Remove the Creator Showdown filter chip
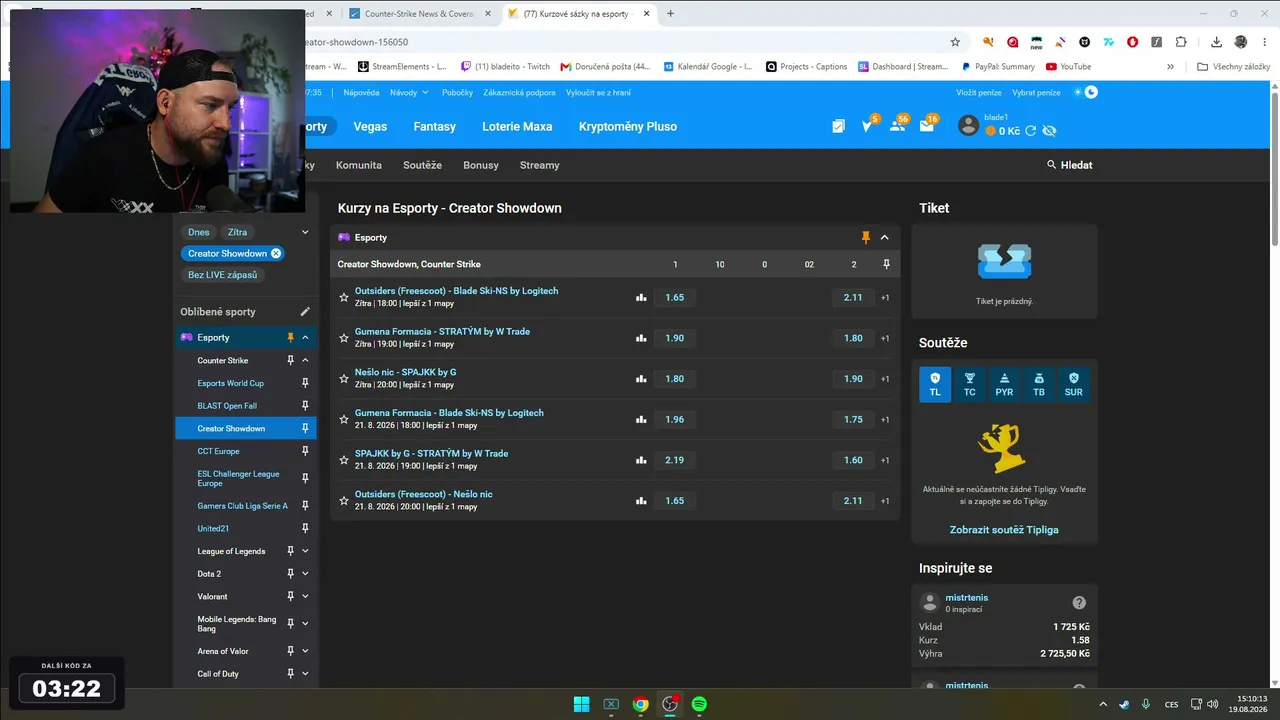Image resolution: width=1280 pixels, height=720 pixels. pos(276,253)
